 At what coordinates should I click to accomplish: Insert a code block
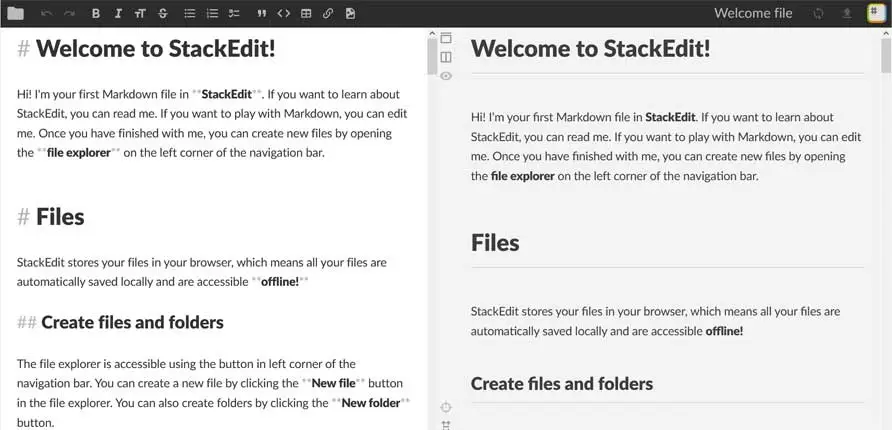point(284,13)
